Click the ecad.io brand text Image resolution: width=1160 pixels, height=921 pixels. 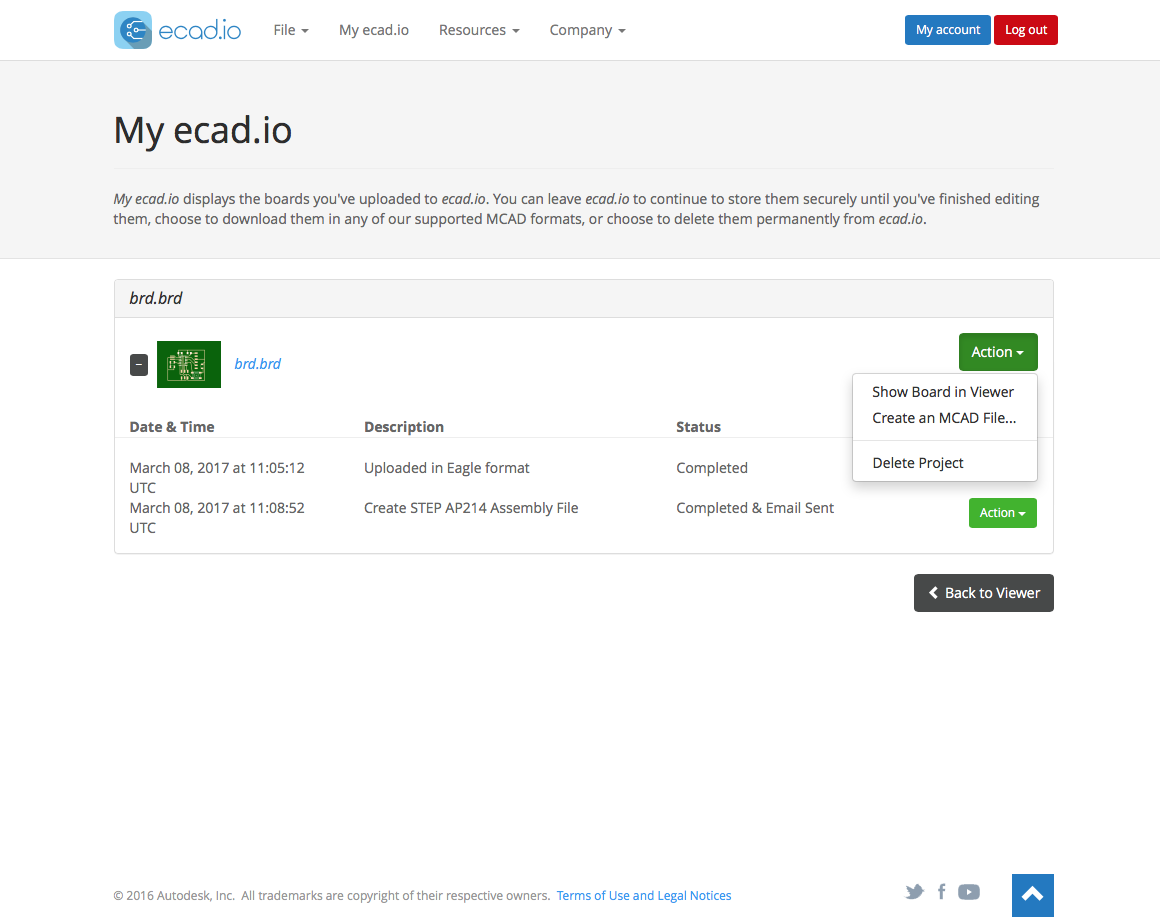coord(200,30)
